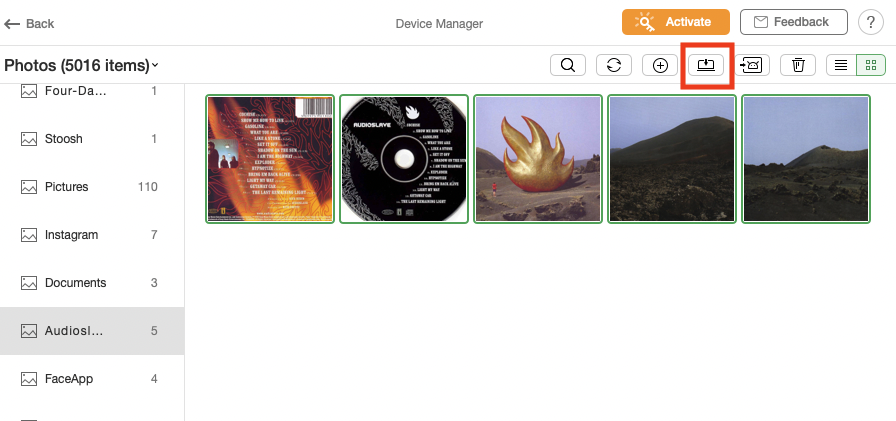Open the Pictures album

[92, 187]
